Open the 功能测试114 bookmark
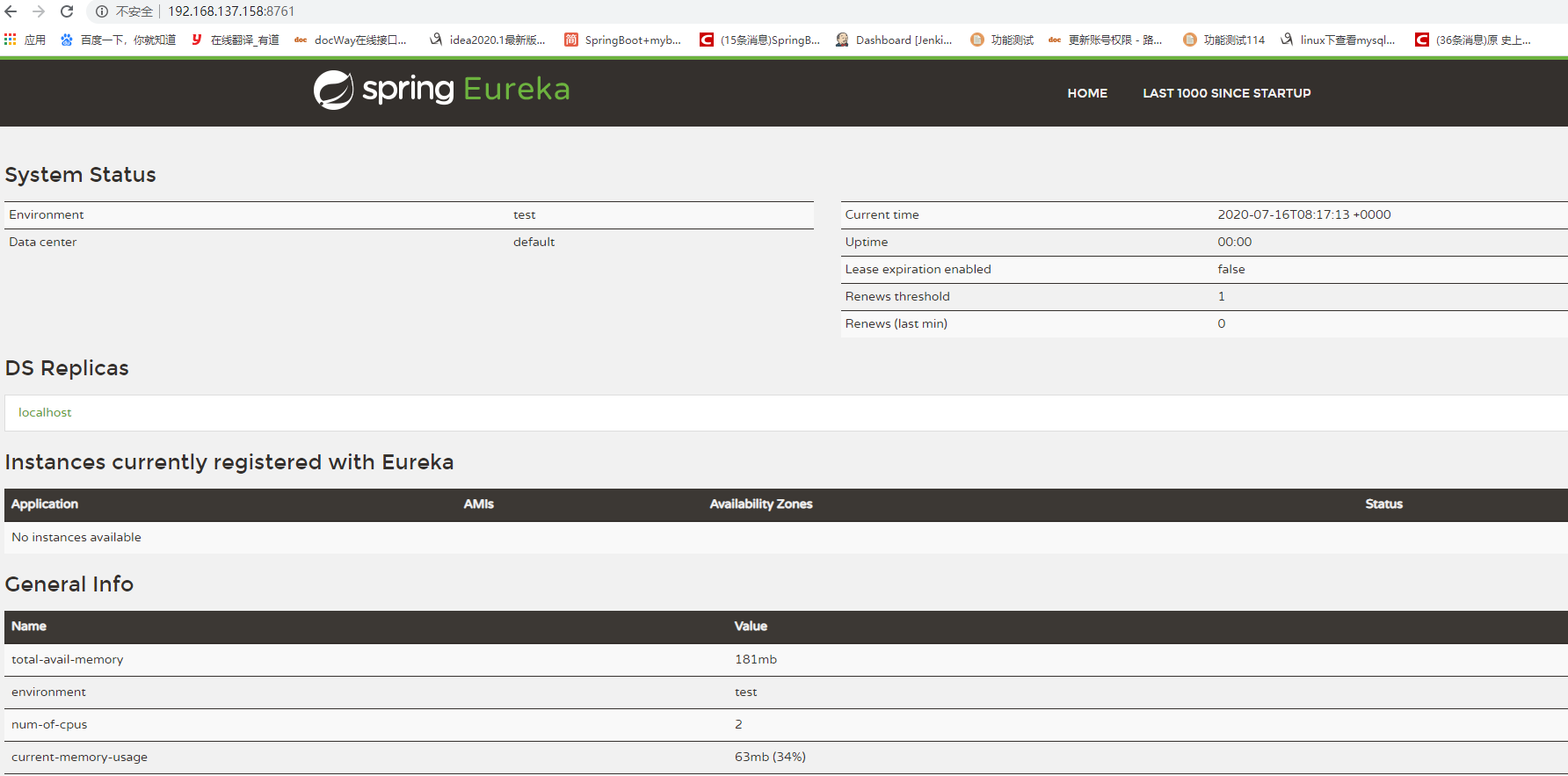Image resolution: width=1568 pixels, height=776 pixels. (x=1223, y=40)
